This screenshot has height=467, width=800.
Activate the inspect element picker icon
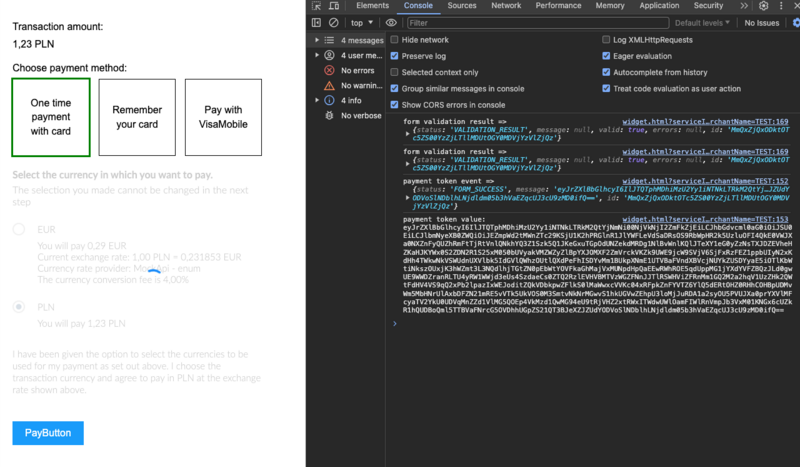(316, 6)
